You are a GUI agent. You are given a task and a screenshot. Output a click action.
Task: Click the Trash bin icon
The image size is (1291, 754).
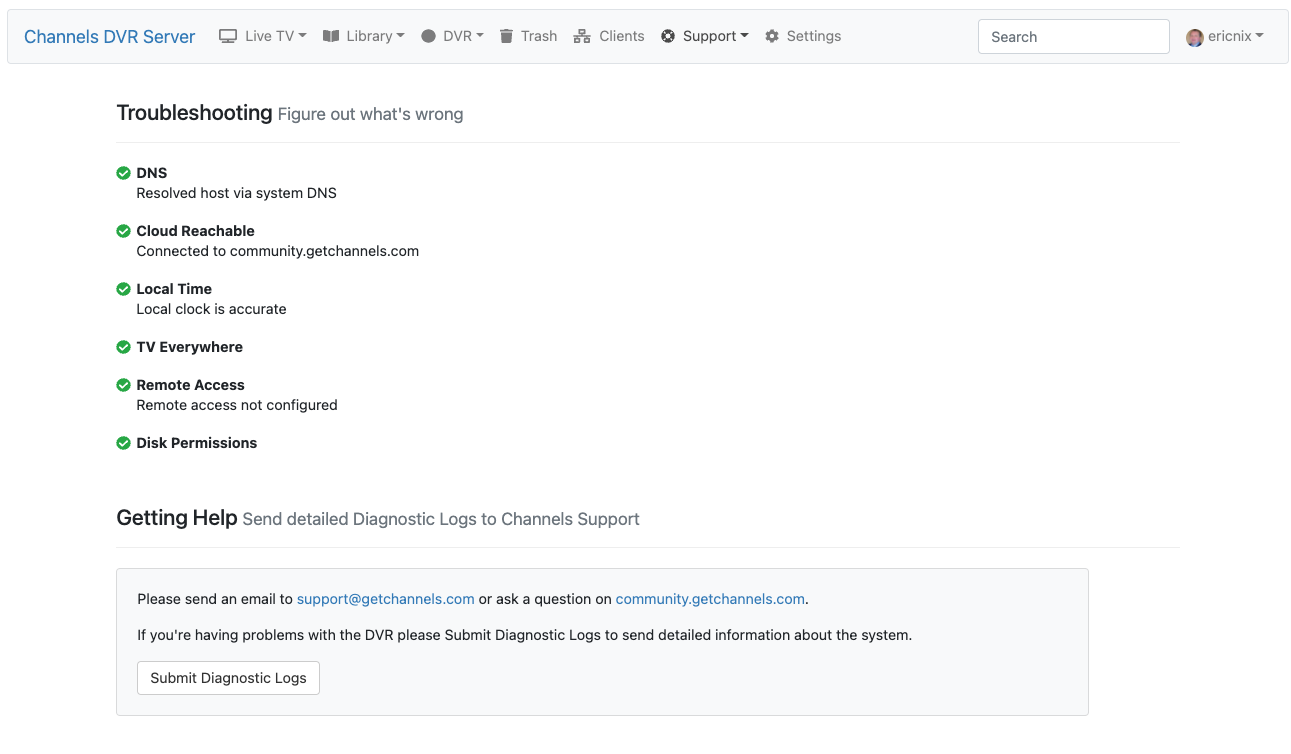coord(507,36)
